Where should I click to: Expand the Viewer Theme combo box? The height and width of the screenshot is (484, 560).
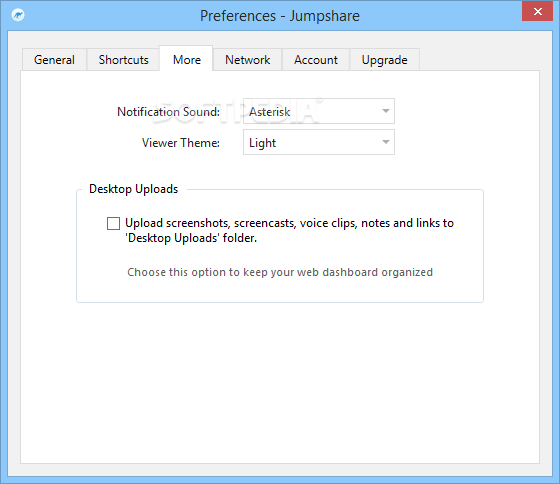pyautogui.click(x=319, y=142)
